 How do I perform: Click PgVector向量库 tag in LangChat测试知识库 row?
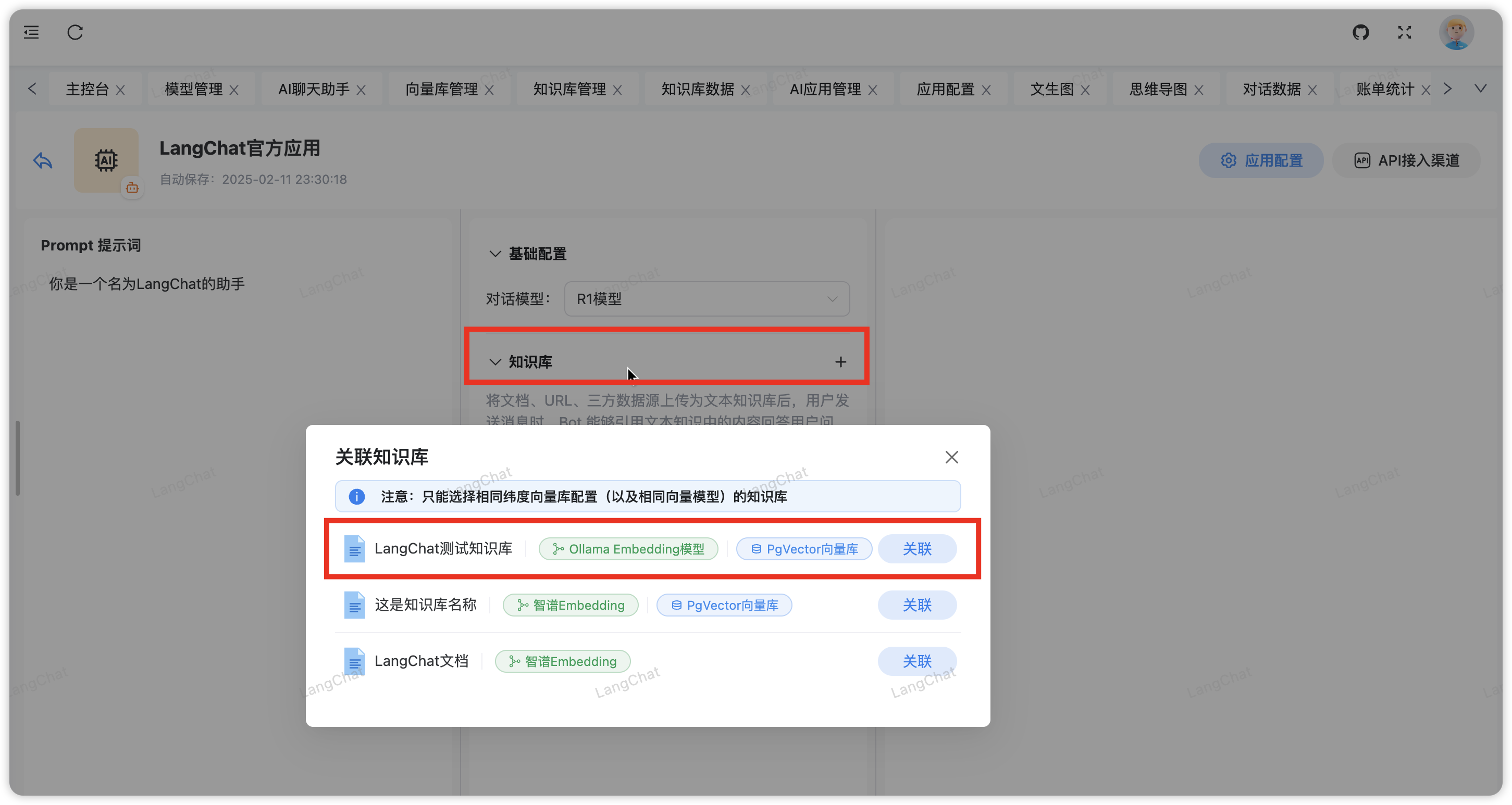click(804, 549)
